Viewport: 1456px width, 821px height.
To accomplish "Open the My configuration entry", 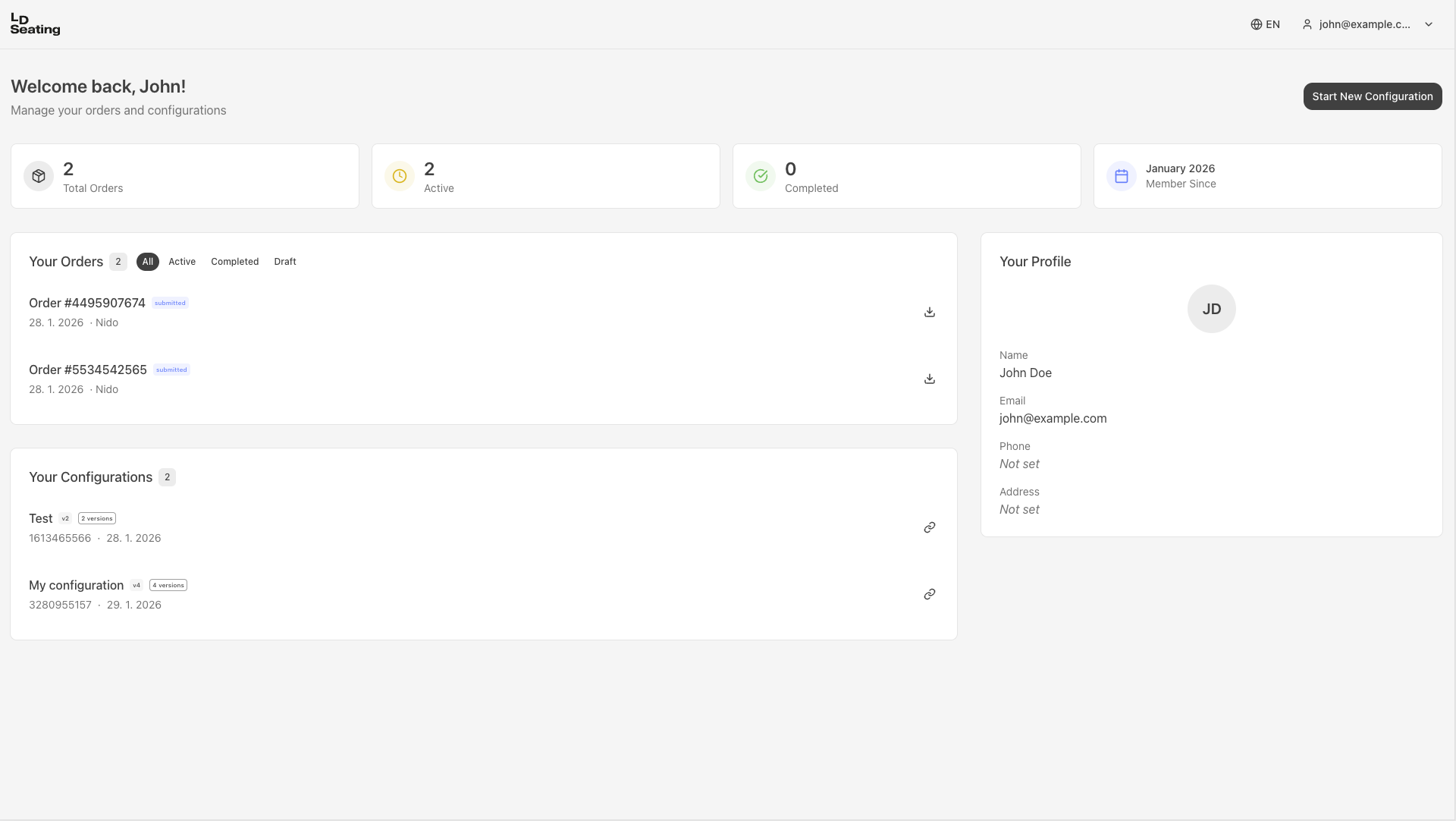I will click(76, 585).
